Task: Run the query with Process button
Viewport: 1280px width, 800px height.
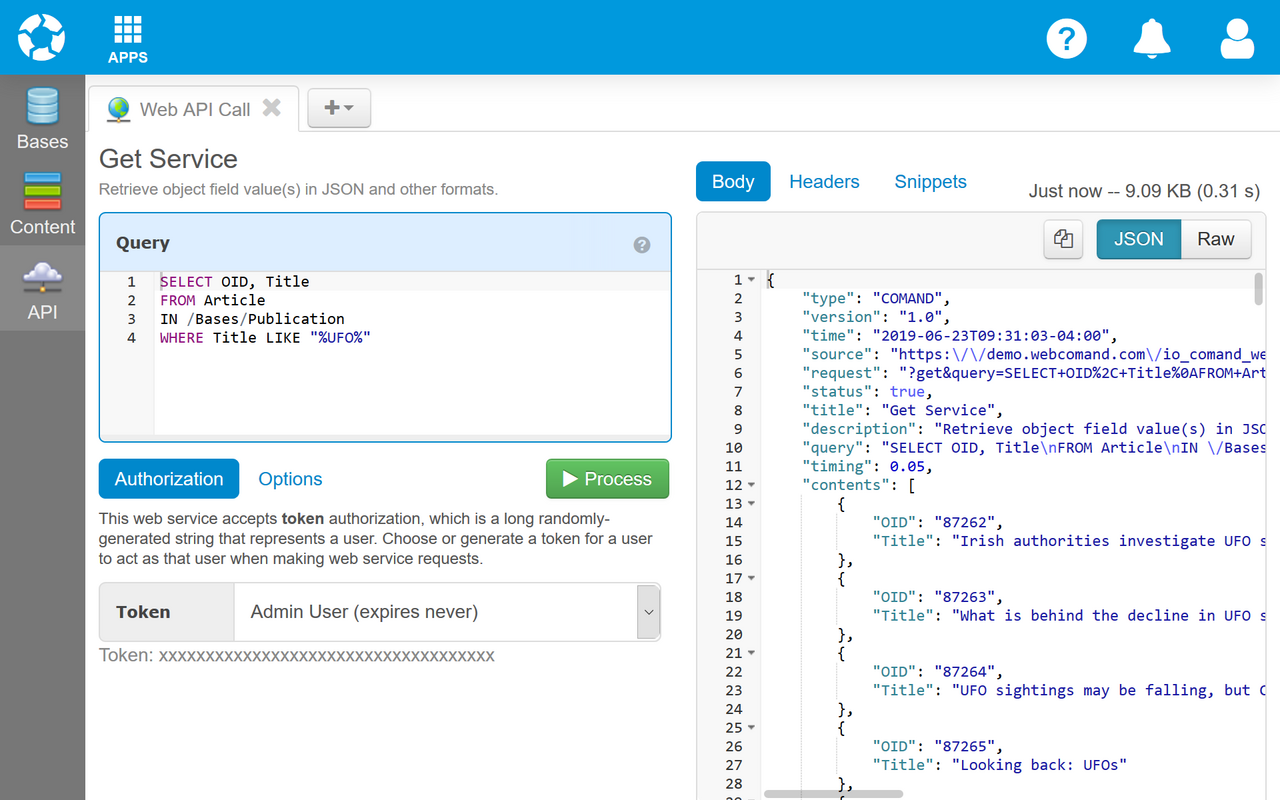Action: point(607,479)
